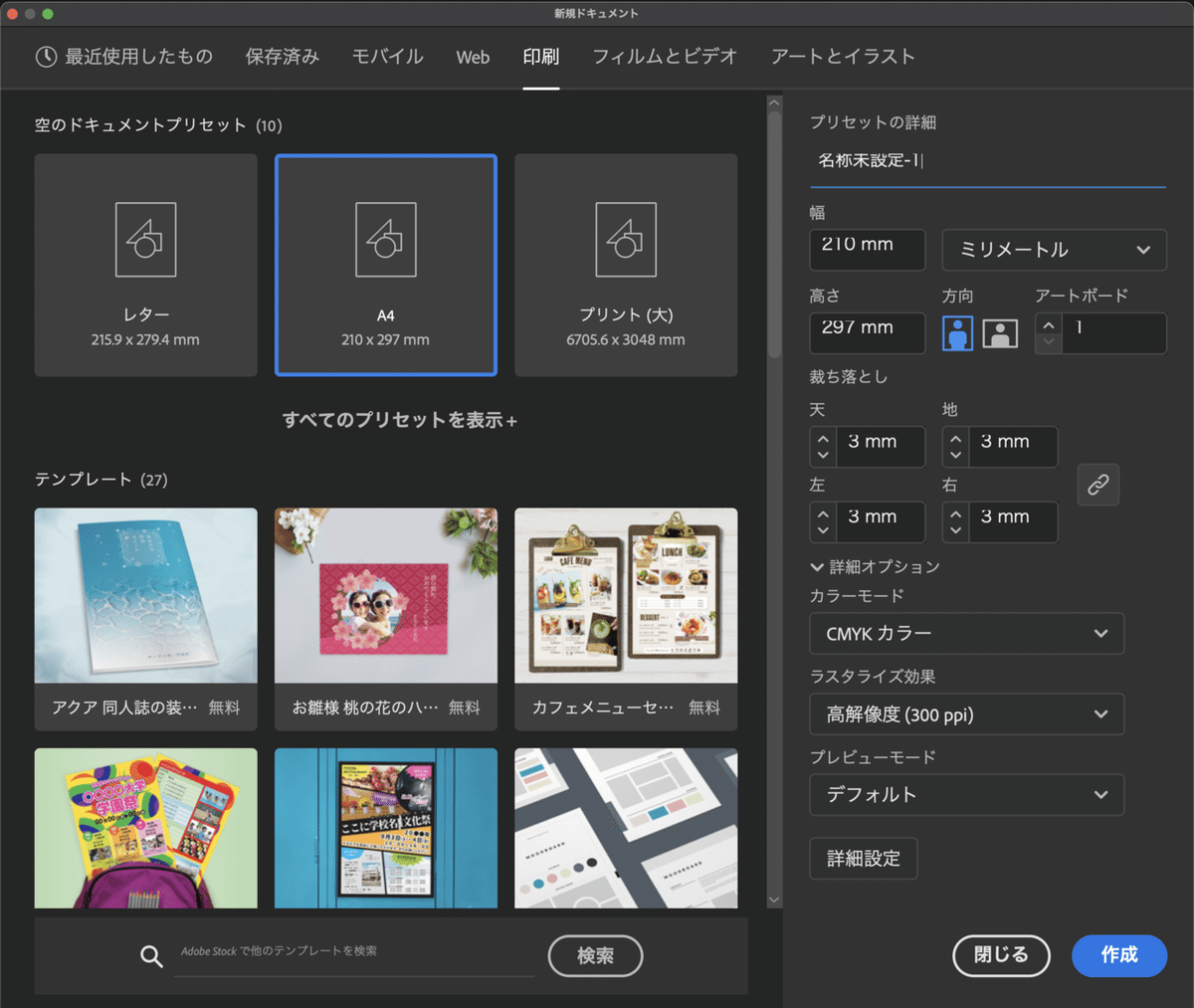Open お雛様 桃の花 template thumbnail
Image resolution: width=1194 pixels, height=1008 pixels.
point(386,595)
